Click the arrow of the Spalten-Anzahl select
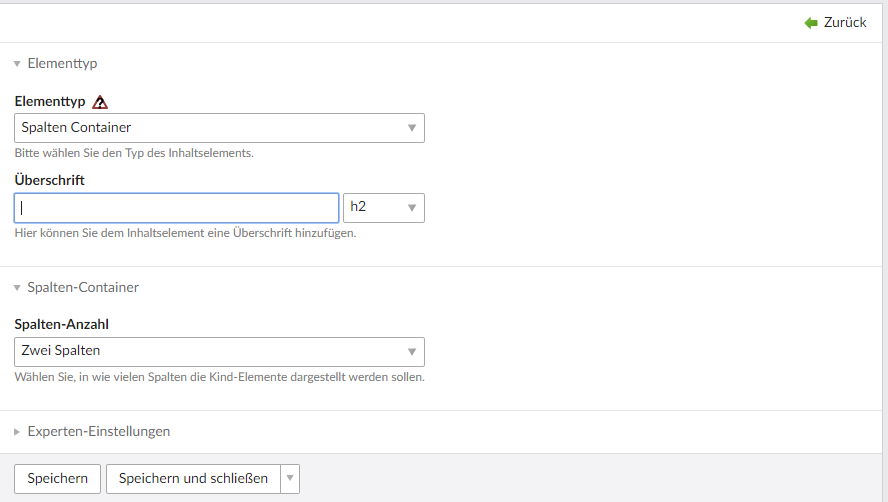 point(412,352)
